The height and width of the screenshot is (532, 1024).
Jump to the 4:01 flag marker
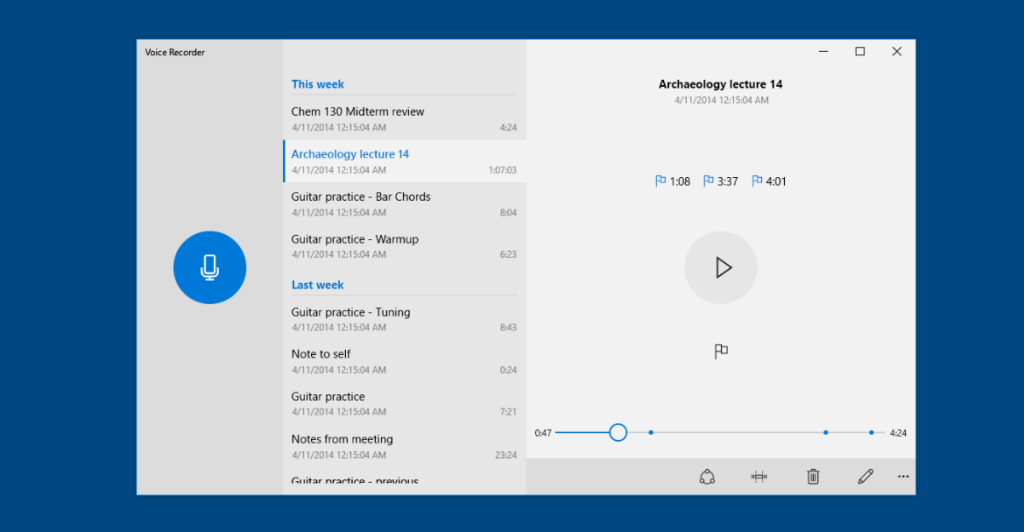click(769, 181)
